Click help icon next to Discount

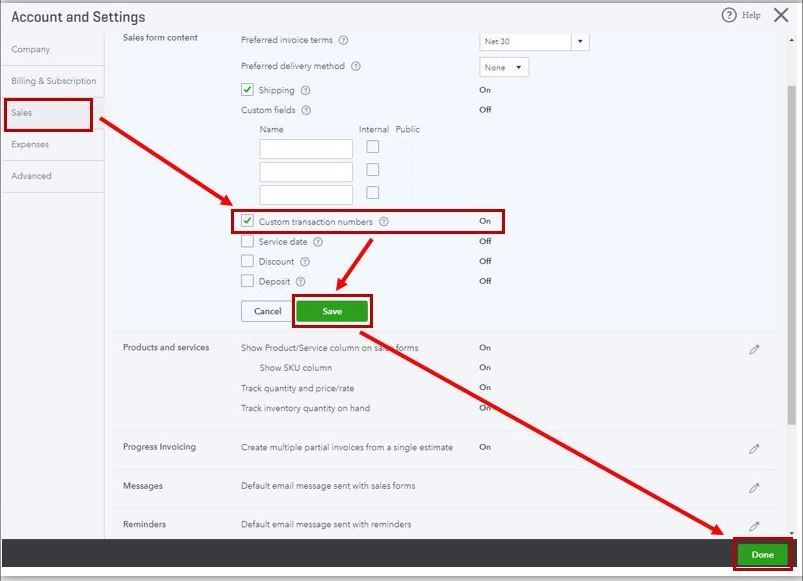(305, 262)
